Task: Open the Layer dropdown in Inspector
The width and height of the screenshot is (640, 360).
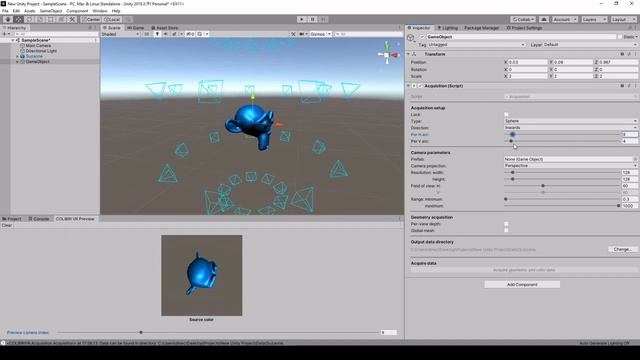Action: 590,44
